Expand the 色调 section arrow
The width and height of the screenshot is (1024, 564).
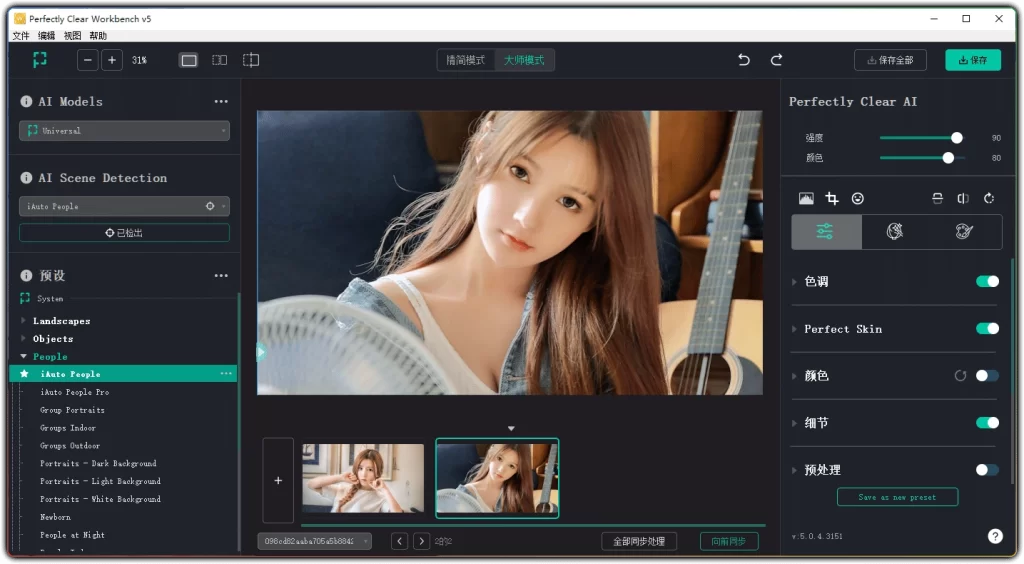(x=794, y=282)
